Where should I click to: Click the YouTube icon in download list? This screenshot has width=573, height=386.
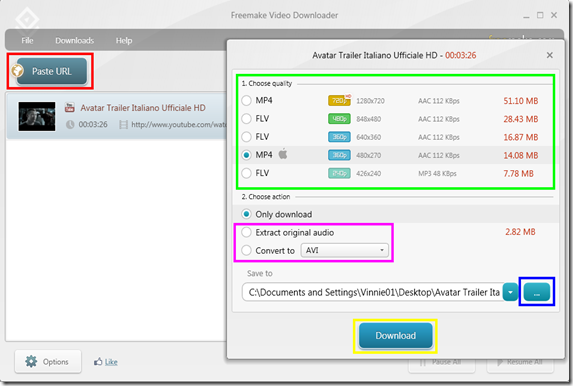(69, 107)
